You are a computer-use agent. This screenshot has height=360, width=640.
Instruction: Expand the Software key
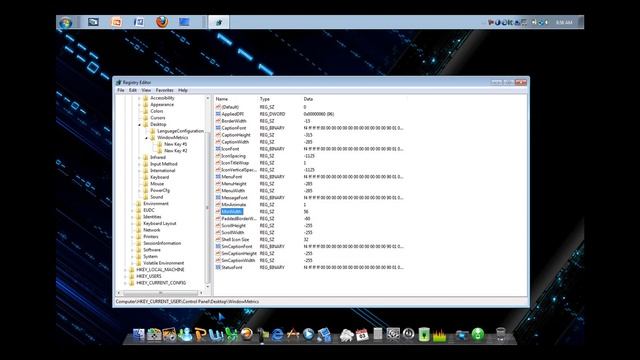[132, 250]
